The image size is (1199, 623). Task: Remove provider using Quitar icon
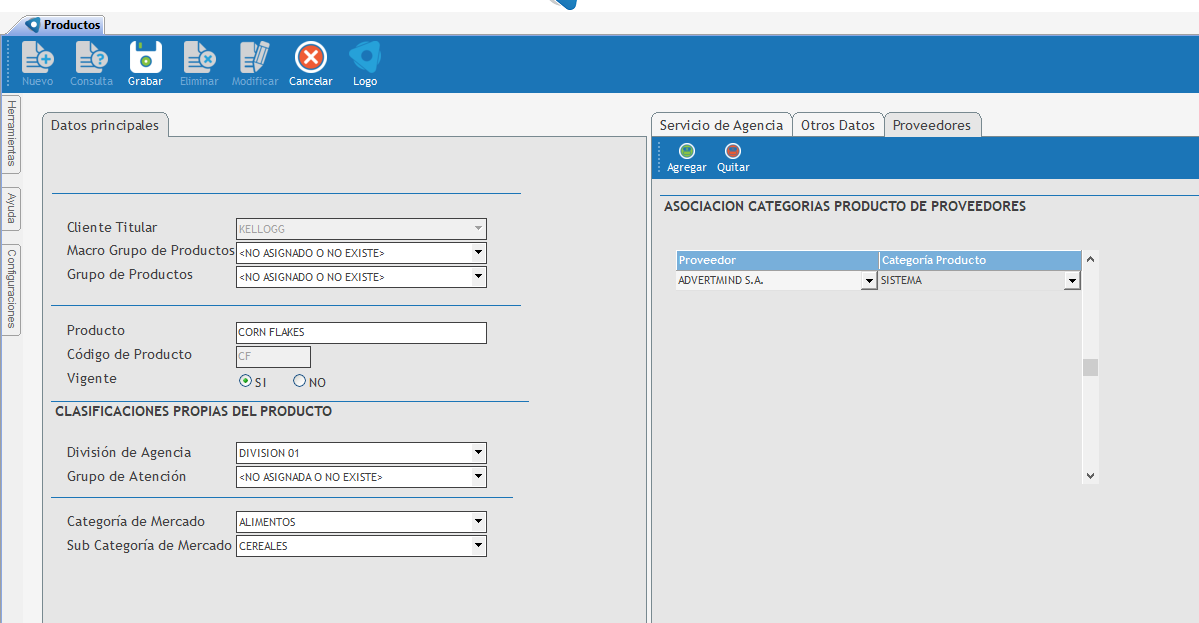click(733, 152)
